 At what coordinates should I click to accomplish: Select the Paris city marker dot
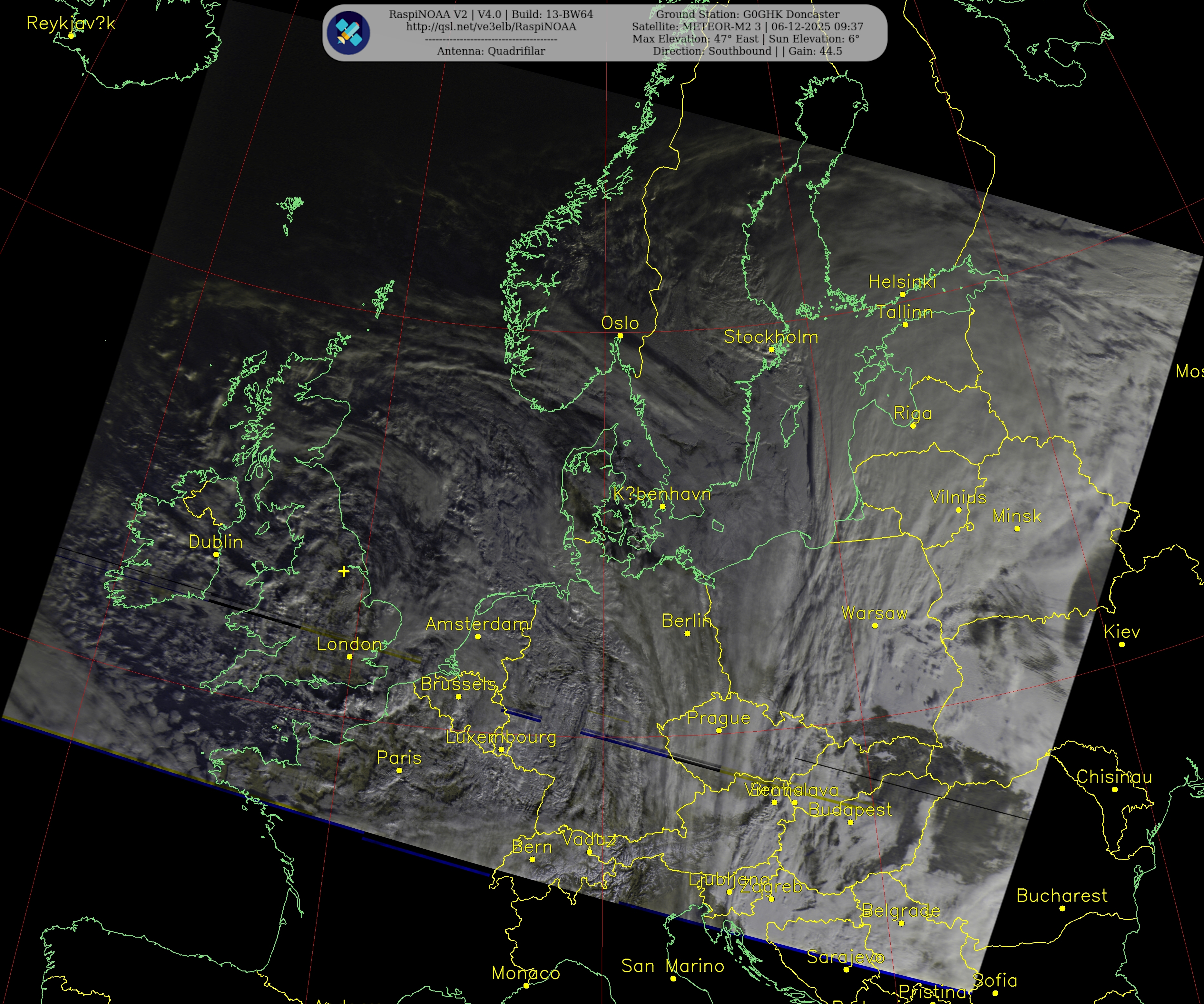pos(400,770)
